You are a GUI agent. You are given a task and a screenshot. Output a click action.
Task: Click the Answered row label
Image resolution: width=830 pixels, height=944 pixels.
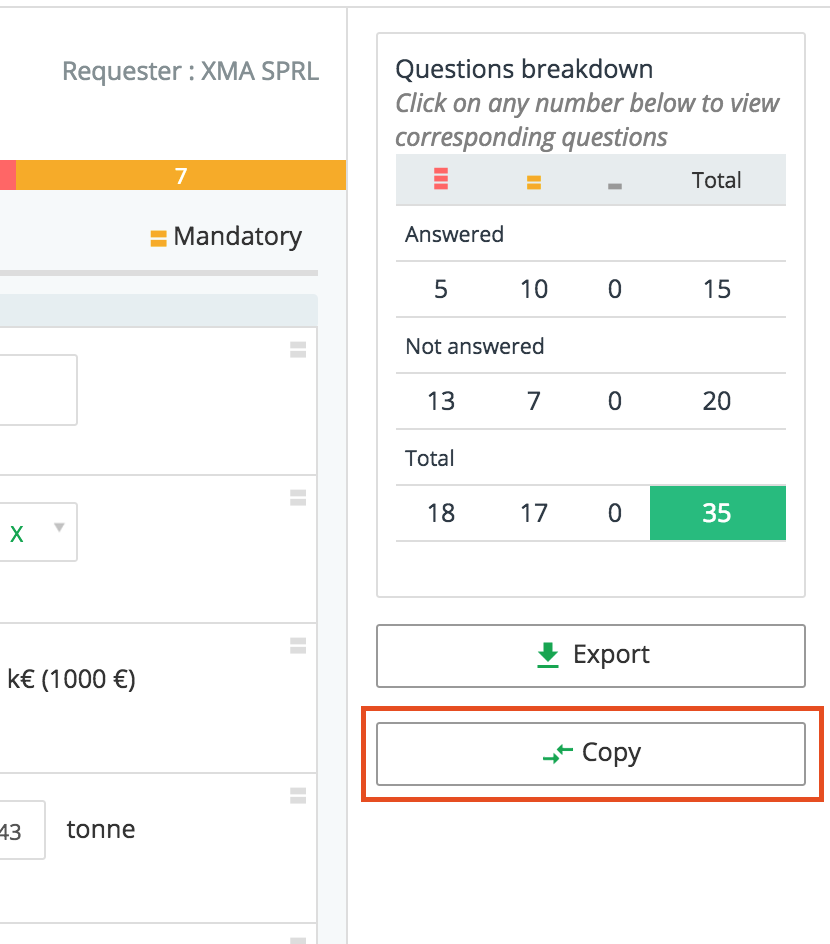[454, 234]
